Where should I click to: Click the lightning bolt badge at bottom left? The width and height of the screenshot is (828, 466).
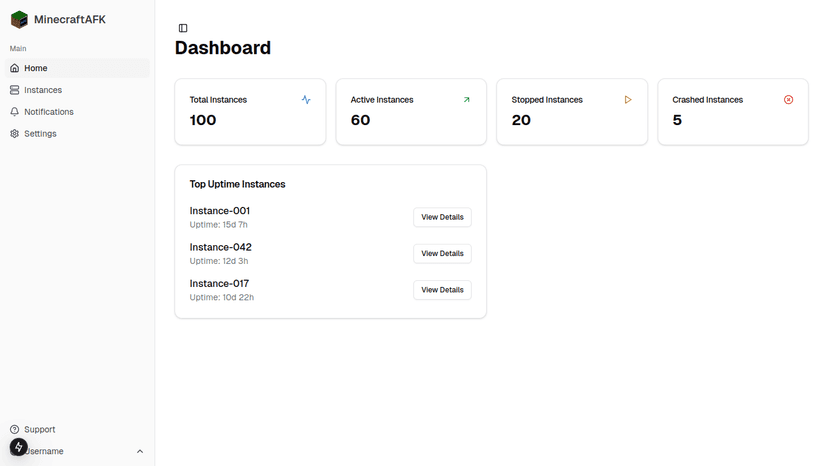pos(19,447)
